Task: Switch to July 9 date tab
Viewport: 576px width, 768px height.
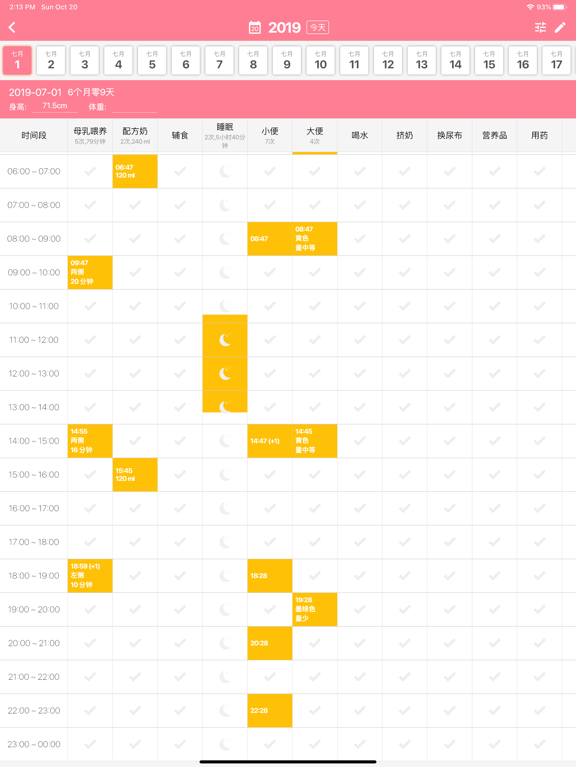Action: (287, 60)
